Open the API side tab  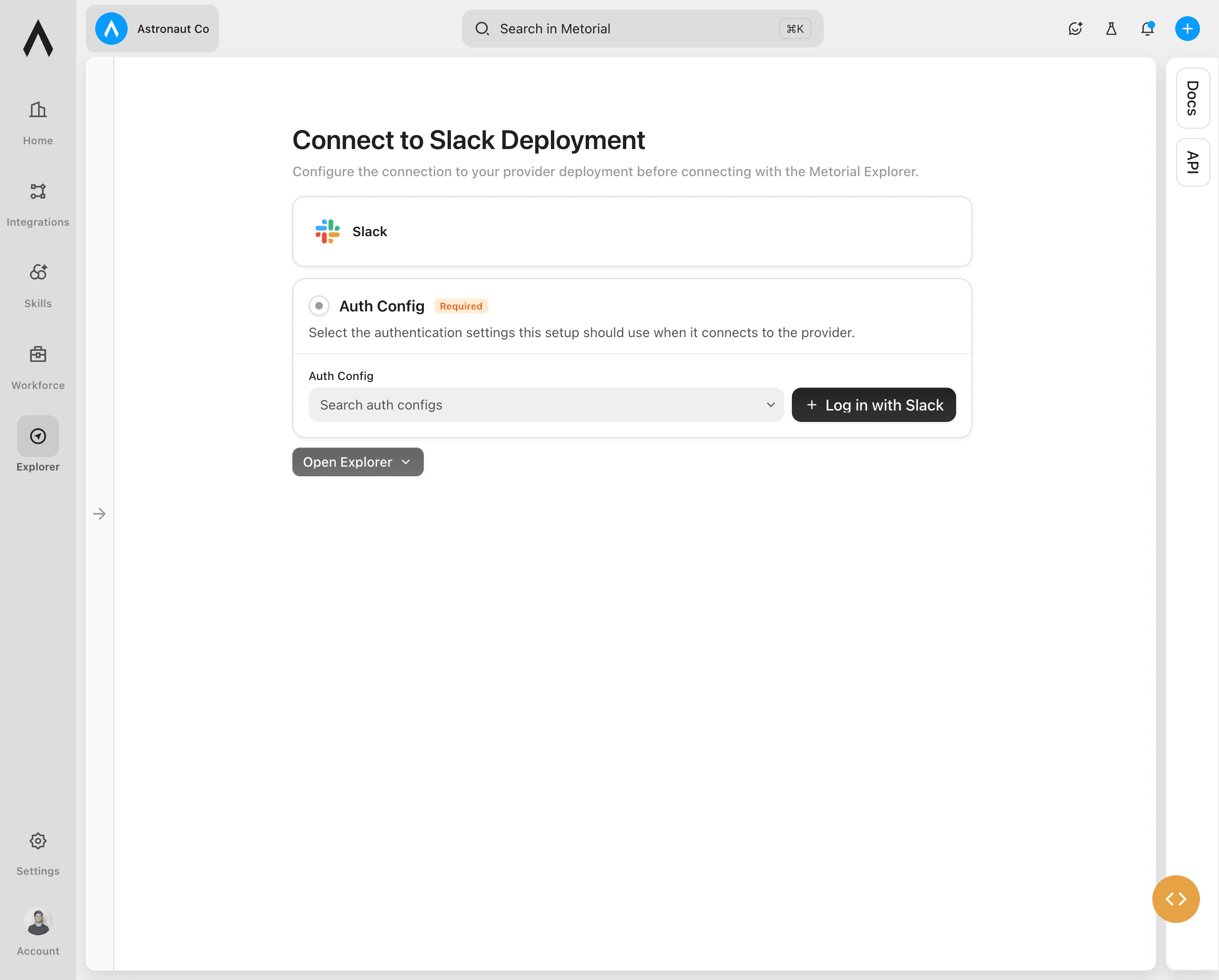pos(1192,162)
